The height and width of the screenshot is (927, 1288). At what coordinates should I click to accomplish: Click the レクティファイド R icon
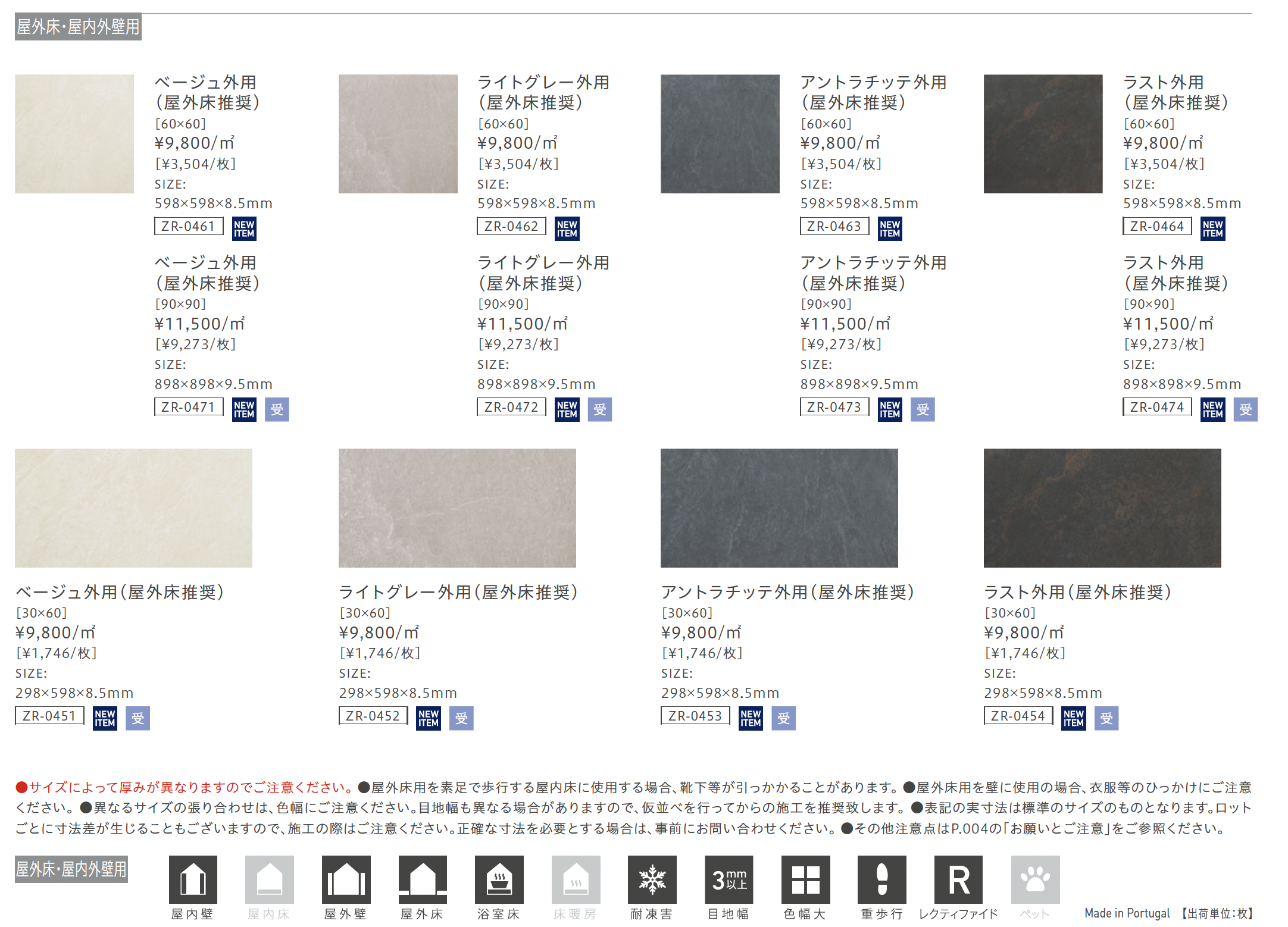958,879
